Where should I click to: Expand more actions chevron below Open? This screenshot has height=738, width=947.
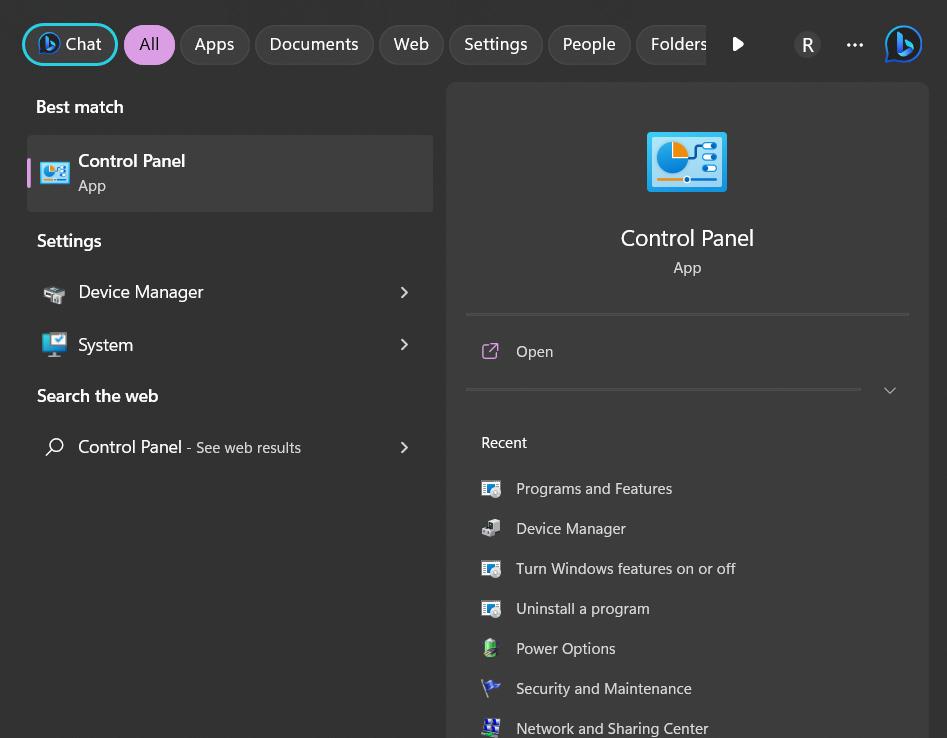click(x=890, y=390)
